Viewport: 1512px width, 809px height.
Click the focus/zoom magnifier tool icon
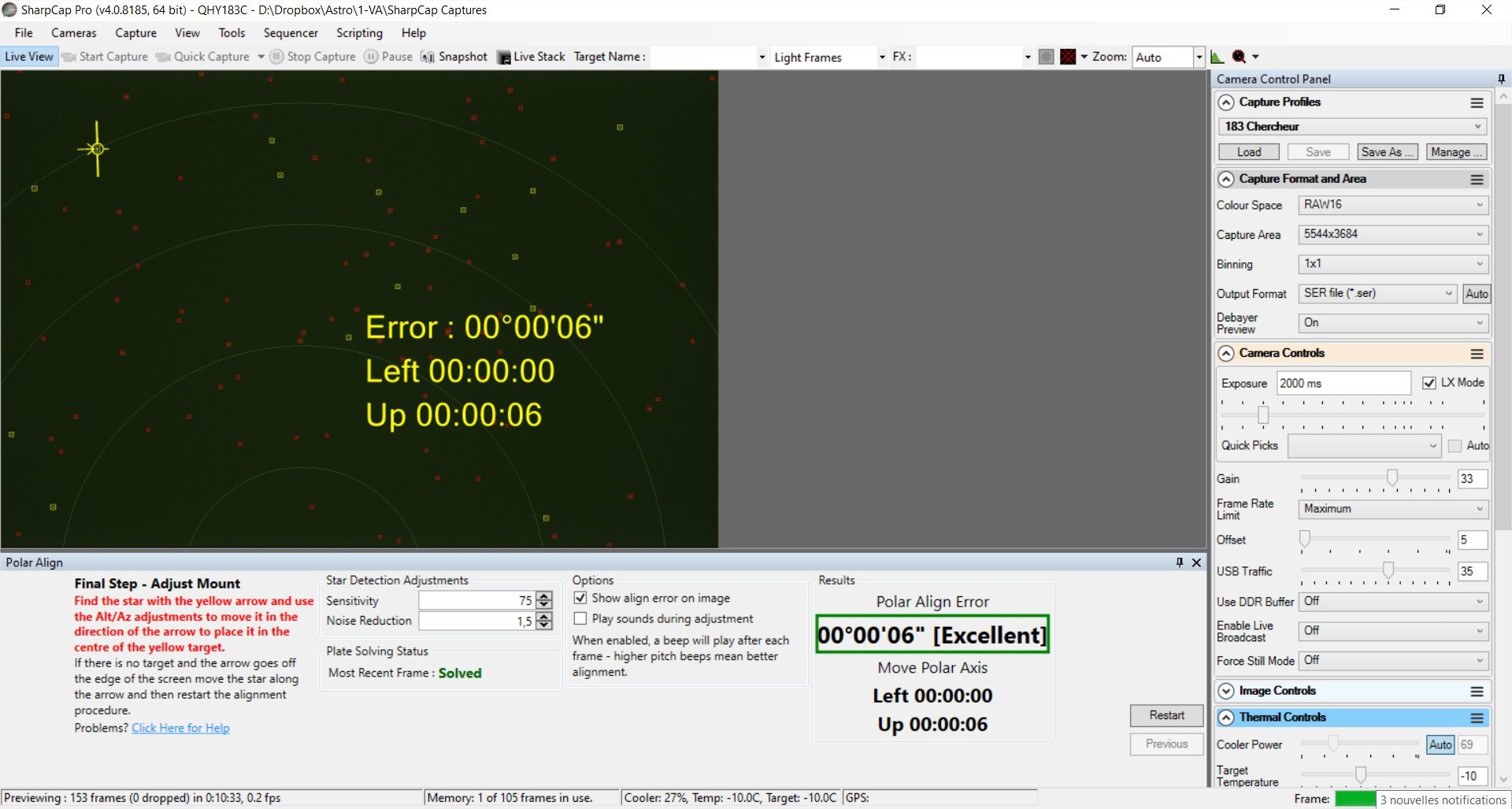click(1239, 57)
